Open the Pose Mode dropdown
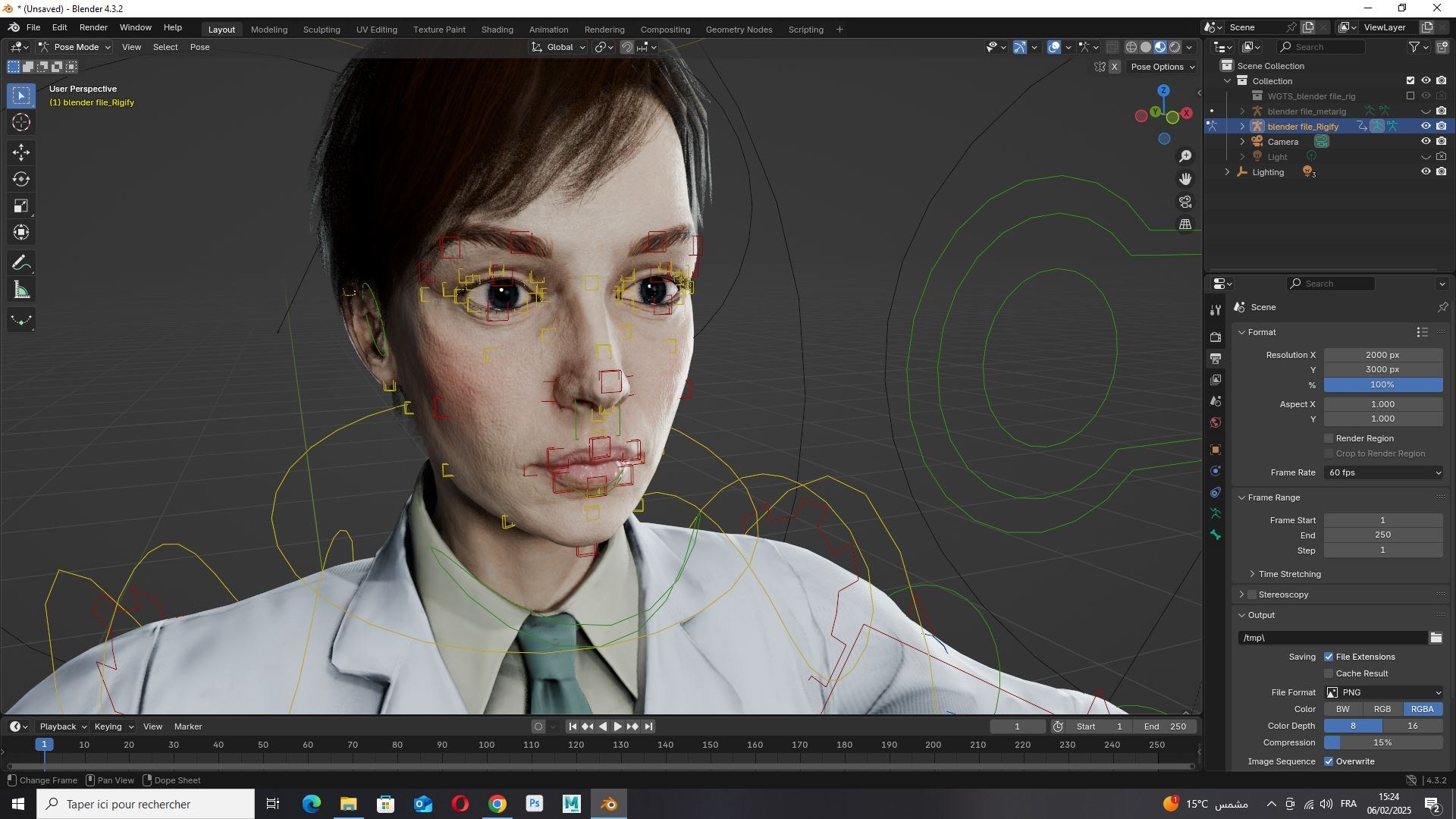1456x819 pixels. coord(75,47)
